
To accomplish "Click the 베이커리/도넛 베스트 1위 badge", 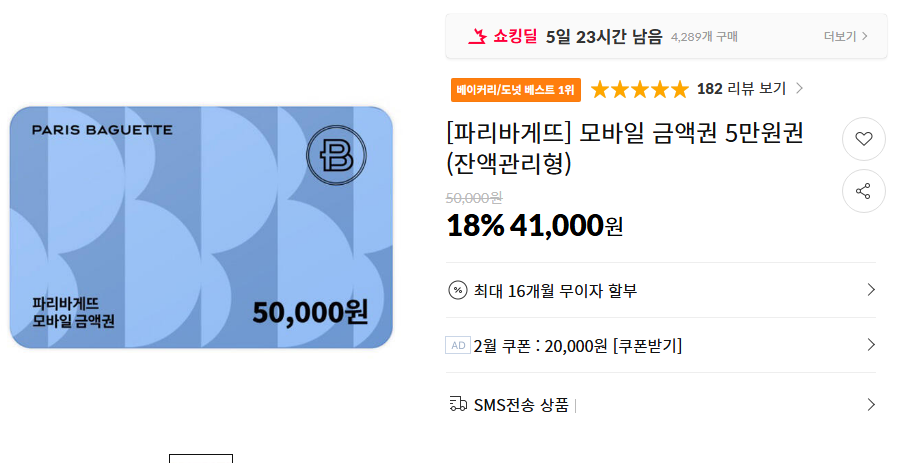I will pyautogui.click(x=515, y=90).
